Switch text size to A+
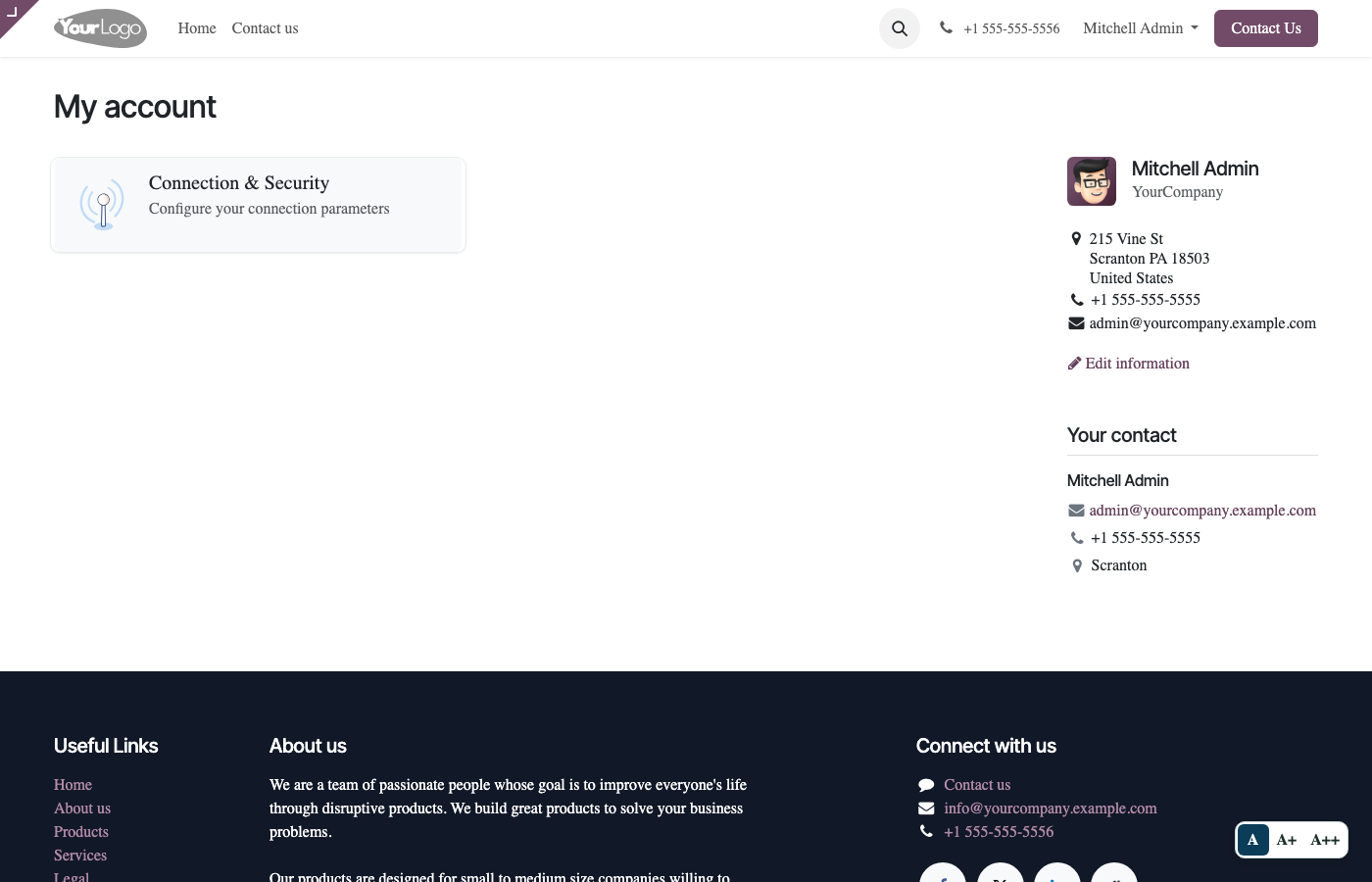The height and width of the screenshot is (882, 1372). 1287,840
